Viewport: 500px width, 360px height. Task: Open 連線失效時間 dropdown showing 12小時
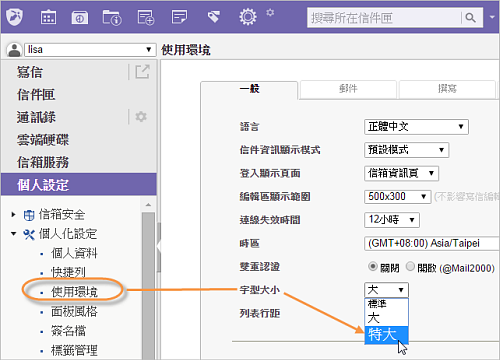tap(392, 220)
